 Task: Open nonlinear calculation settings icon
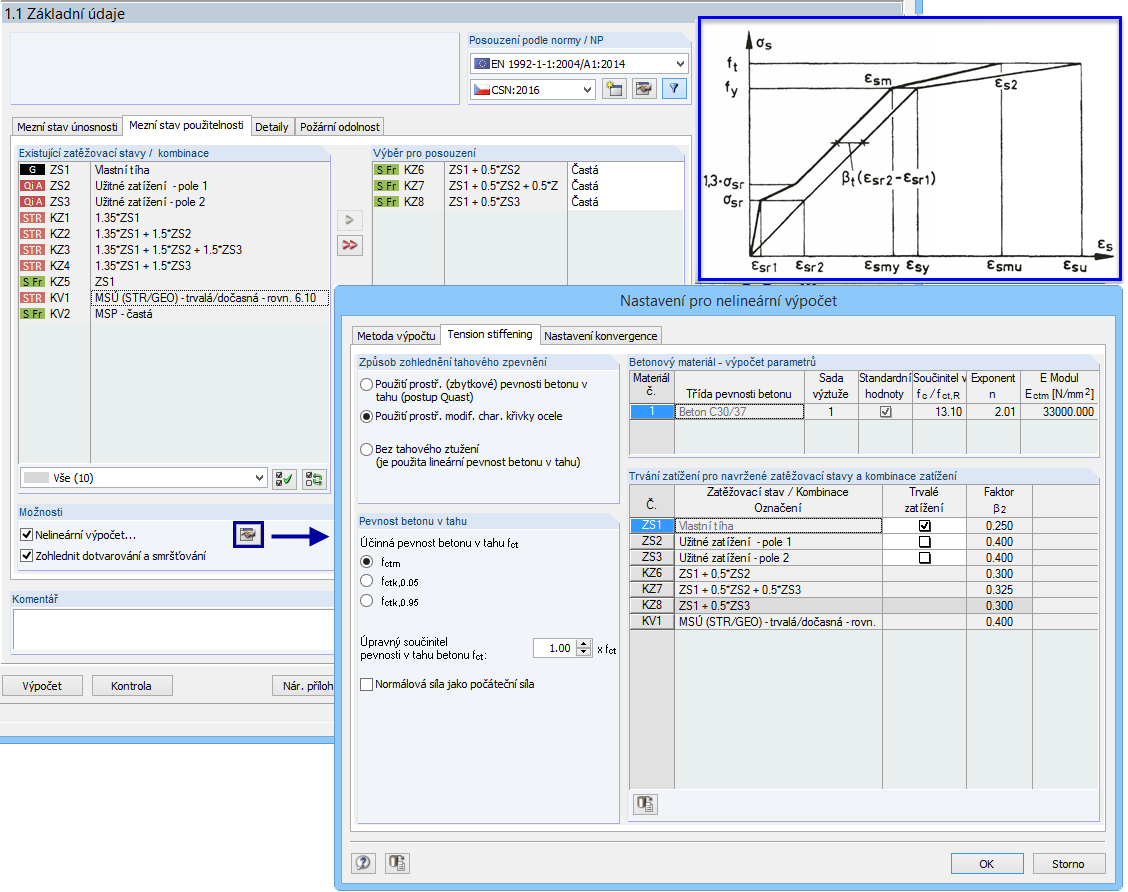[246, 536]
